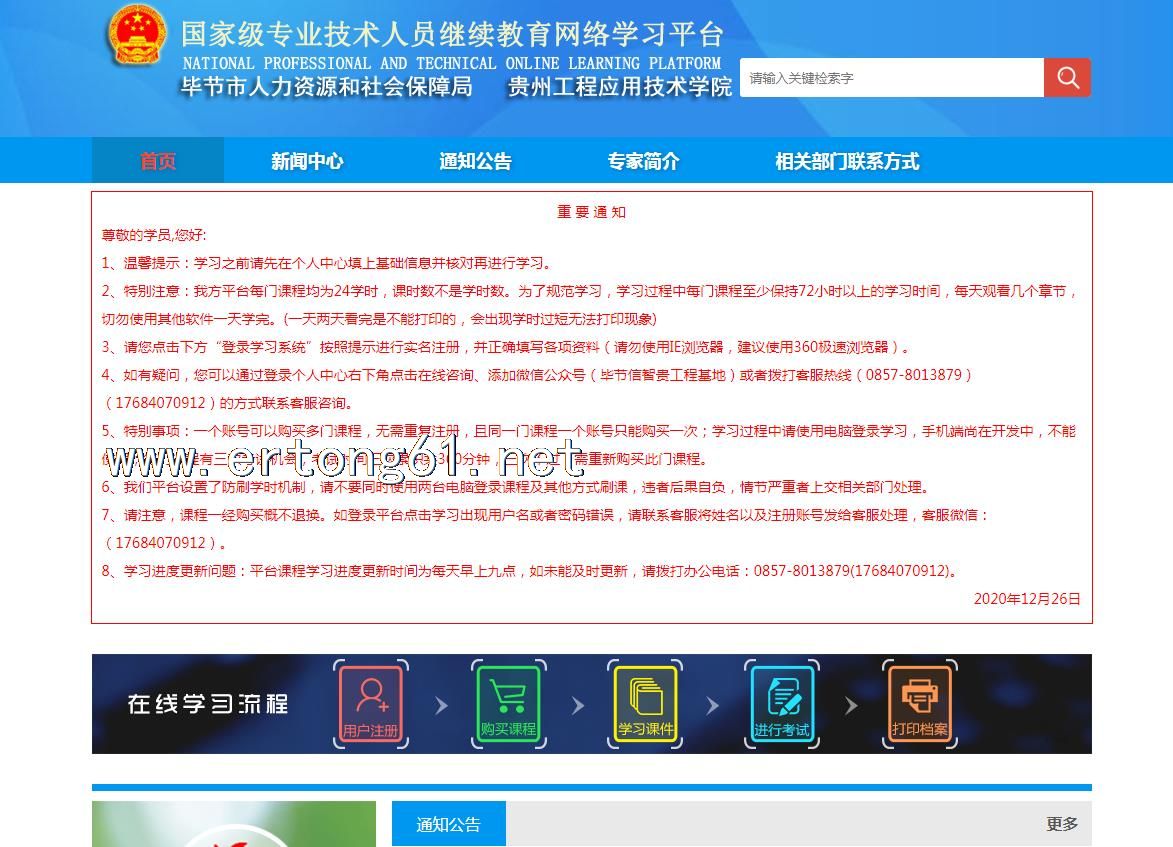Click the 更多 link in the notice section
Viewport: 1173px width, 847px height.
(1062, 824)
